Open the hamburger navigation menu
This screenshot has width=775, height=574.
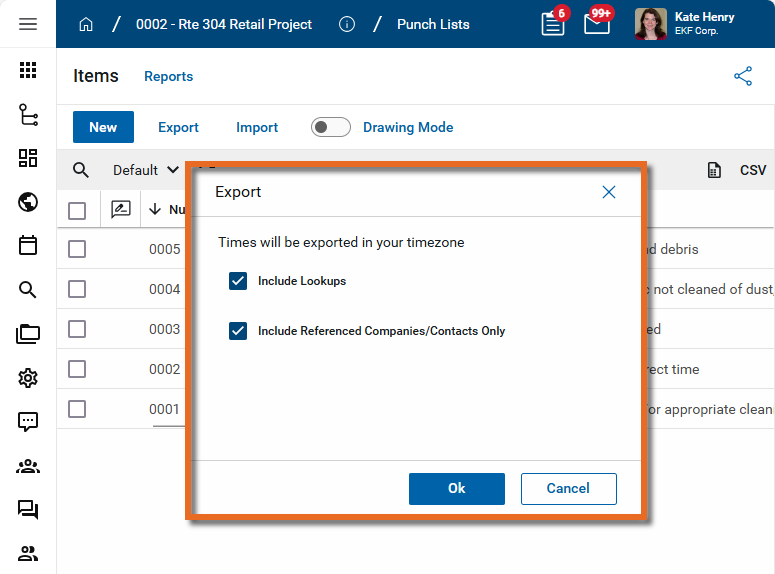[28, 24]
